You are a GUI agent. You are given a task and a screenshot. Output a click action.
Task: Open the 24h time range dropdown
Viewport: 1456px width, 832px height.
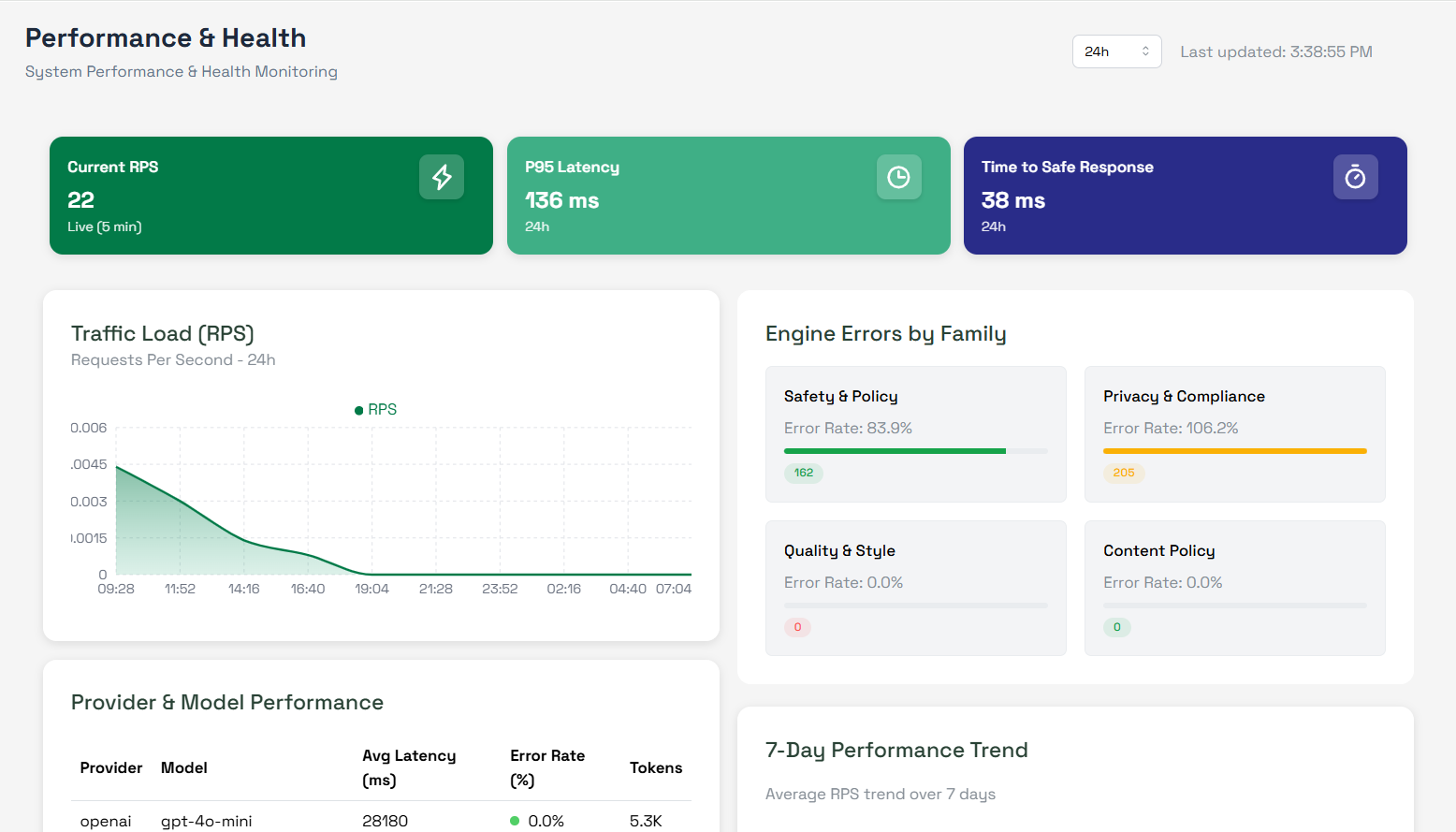[1116, 51]
